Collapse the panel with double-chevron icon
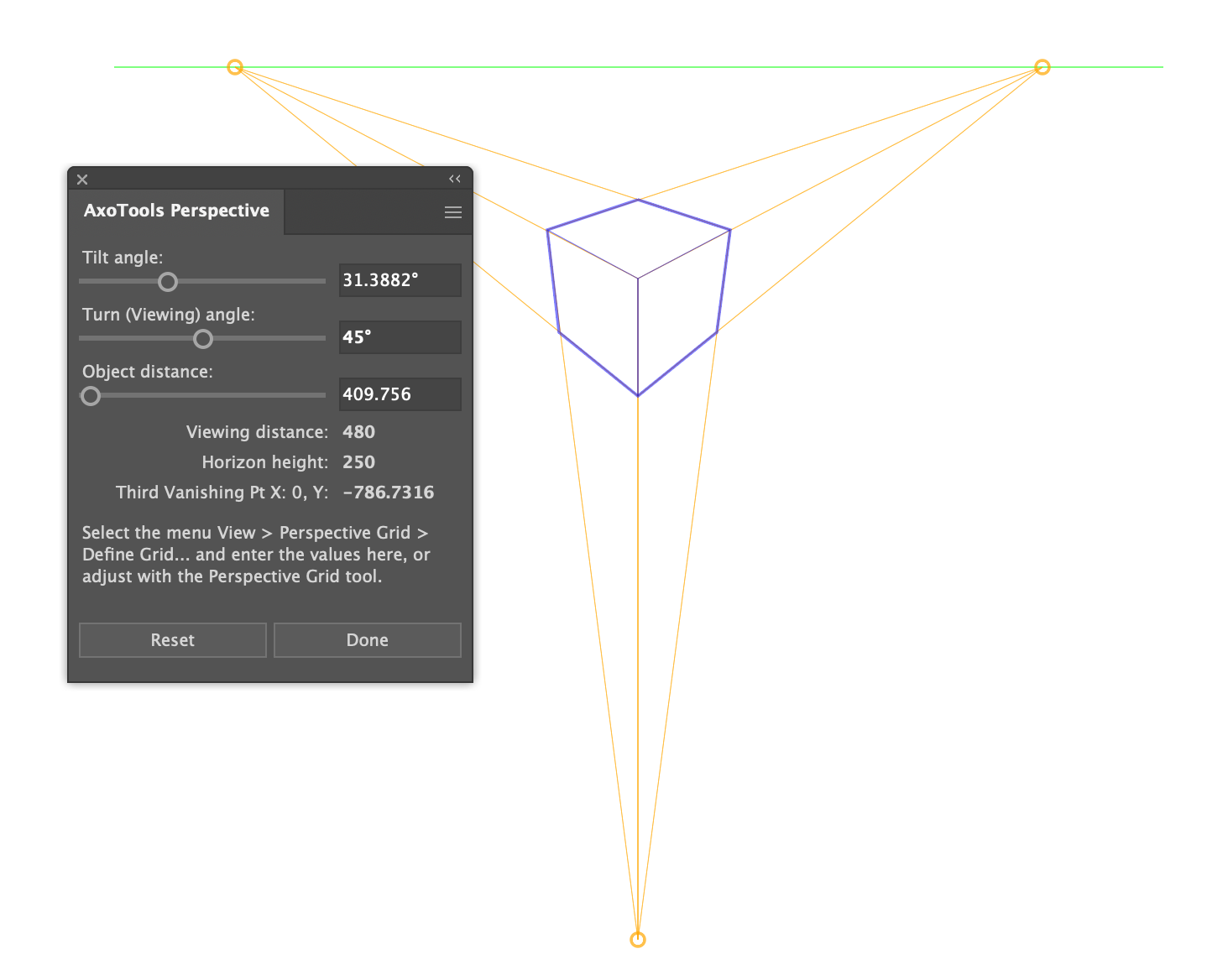The image size is (1207, 980). click(455, 179)
